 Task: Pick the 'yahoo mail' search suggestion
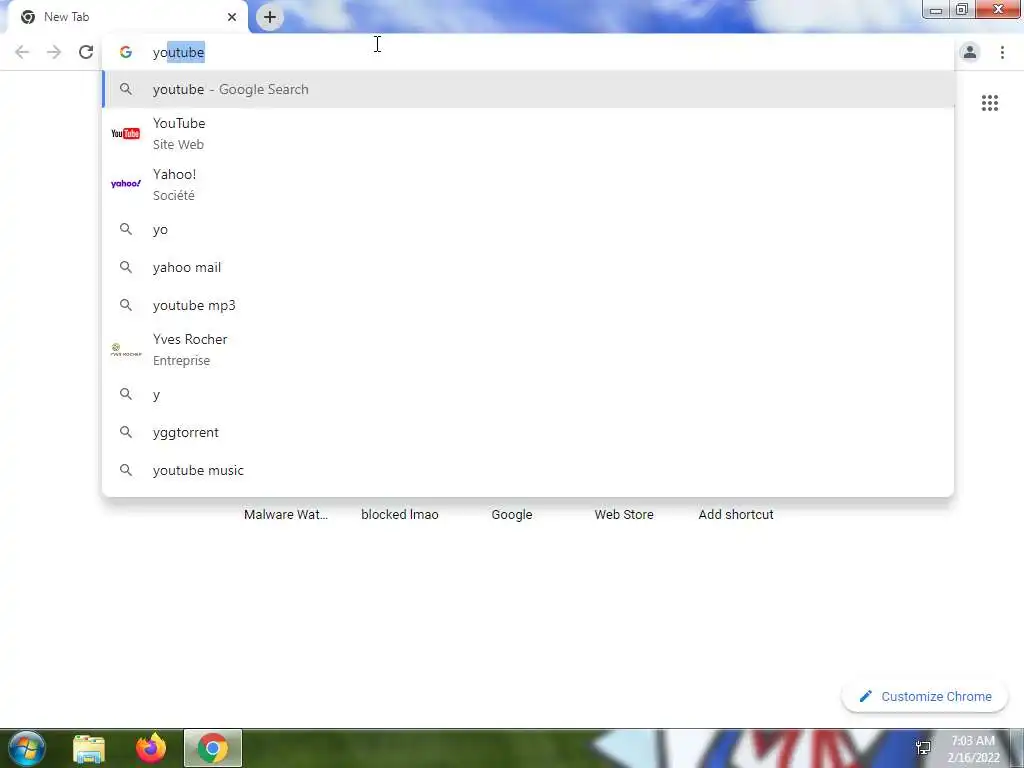click(x=528, y=268)
